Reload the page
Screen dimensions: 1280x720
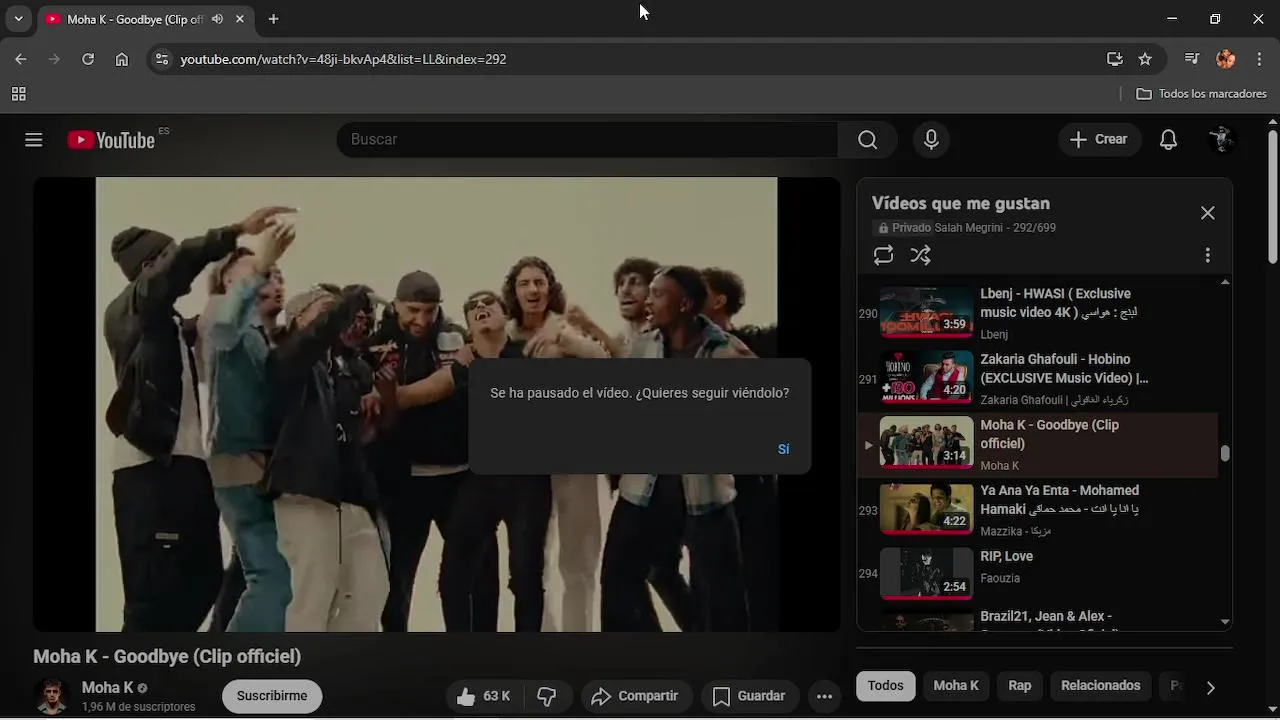pyautogui.click(x=88, y=59)
